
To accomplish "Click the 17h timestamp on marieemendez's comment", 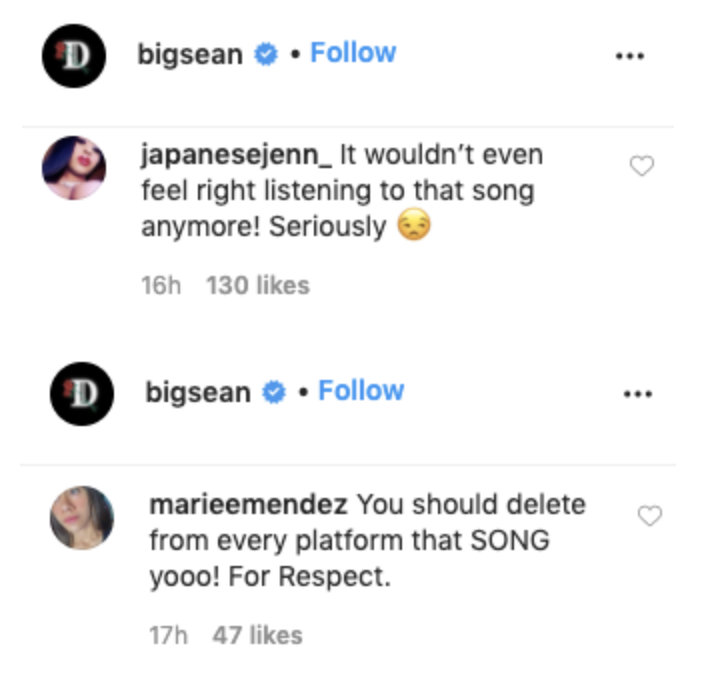I will (167, 635).
